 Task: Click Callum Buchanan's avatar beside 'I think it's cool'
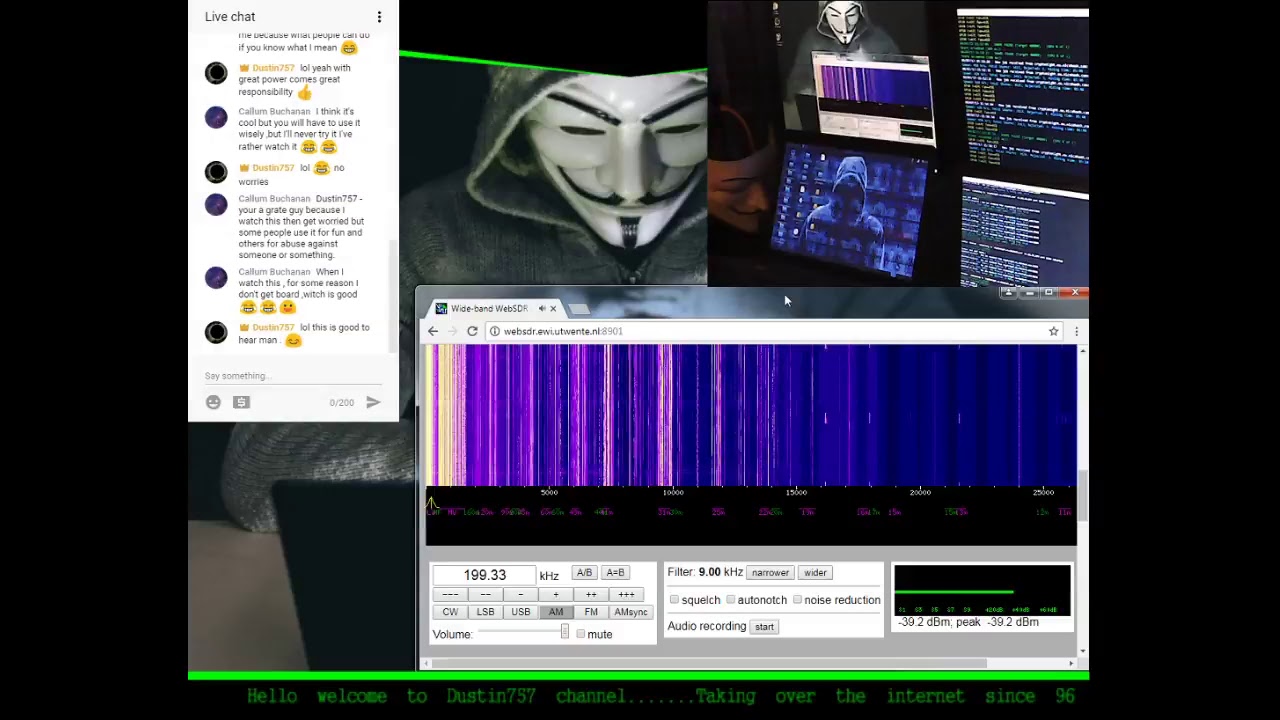click(216, 117)
